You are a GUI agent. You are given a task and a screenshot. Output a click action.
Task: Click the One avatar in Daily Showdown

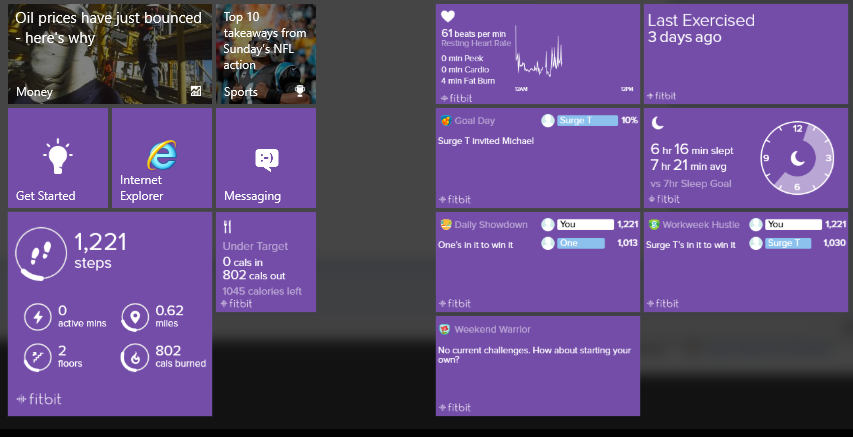[548, 243]
